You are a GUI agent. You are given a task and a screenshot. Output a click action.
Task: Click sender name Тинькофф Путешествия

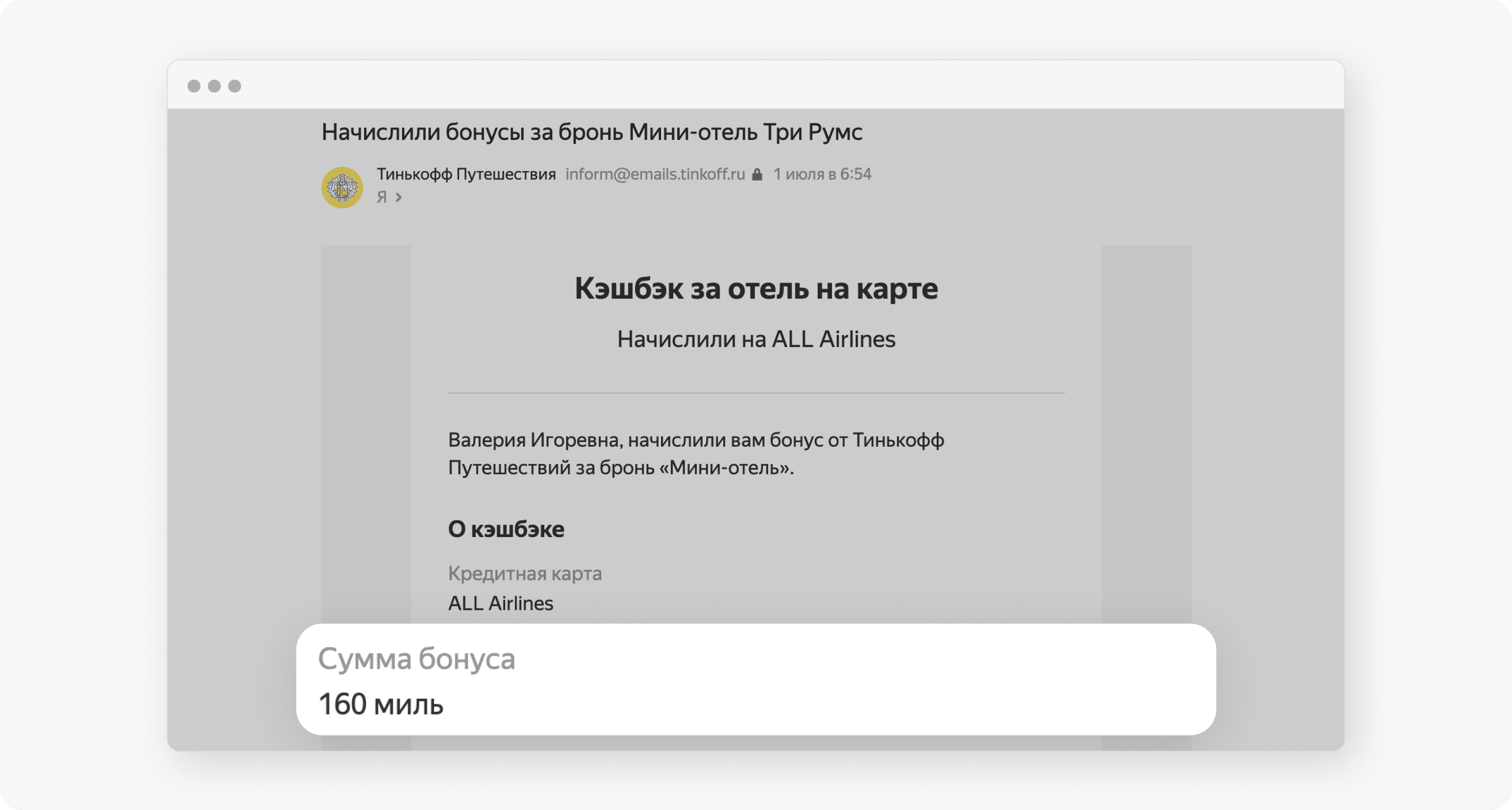point(466,174)
